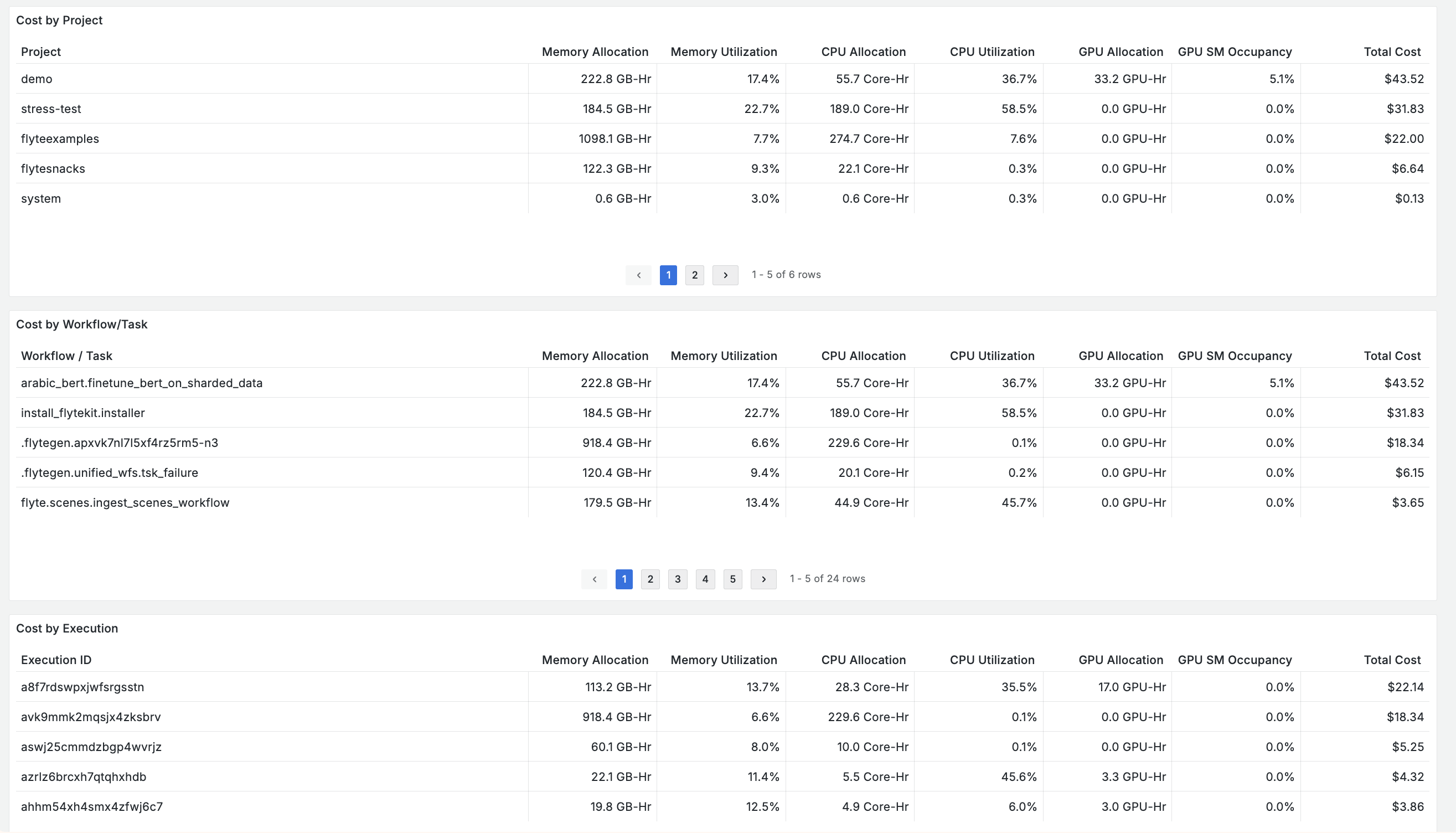Sort Workflow/Task table by CPU Utilization header

pyautogui.click(x=992, y=356)
